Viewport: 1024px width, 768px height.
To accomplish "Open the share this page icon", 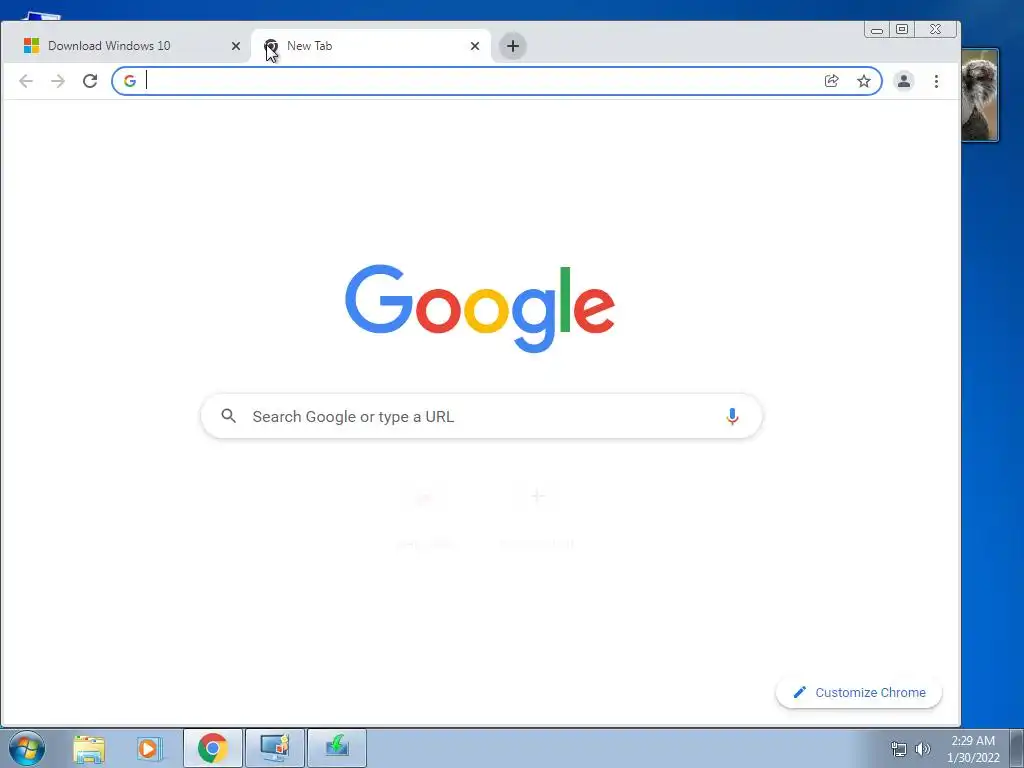I will (x=831, y=81).
